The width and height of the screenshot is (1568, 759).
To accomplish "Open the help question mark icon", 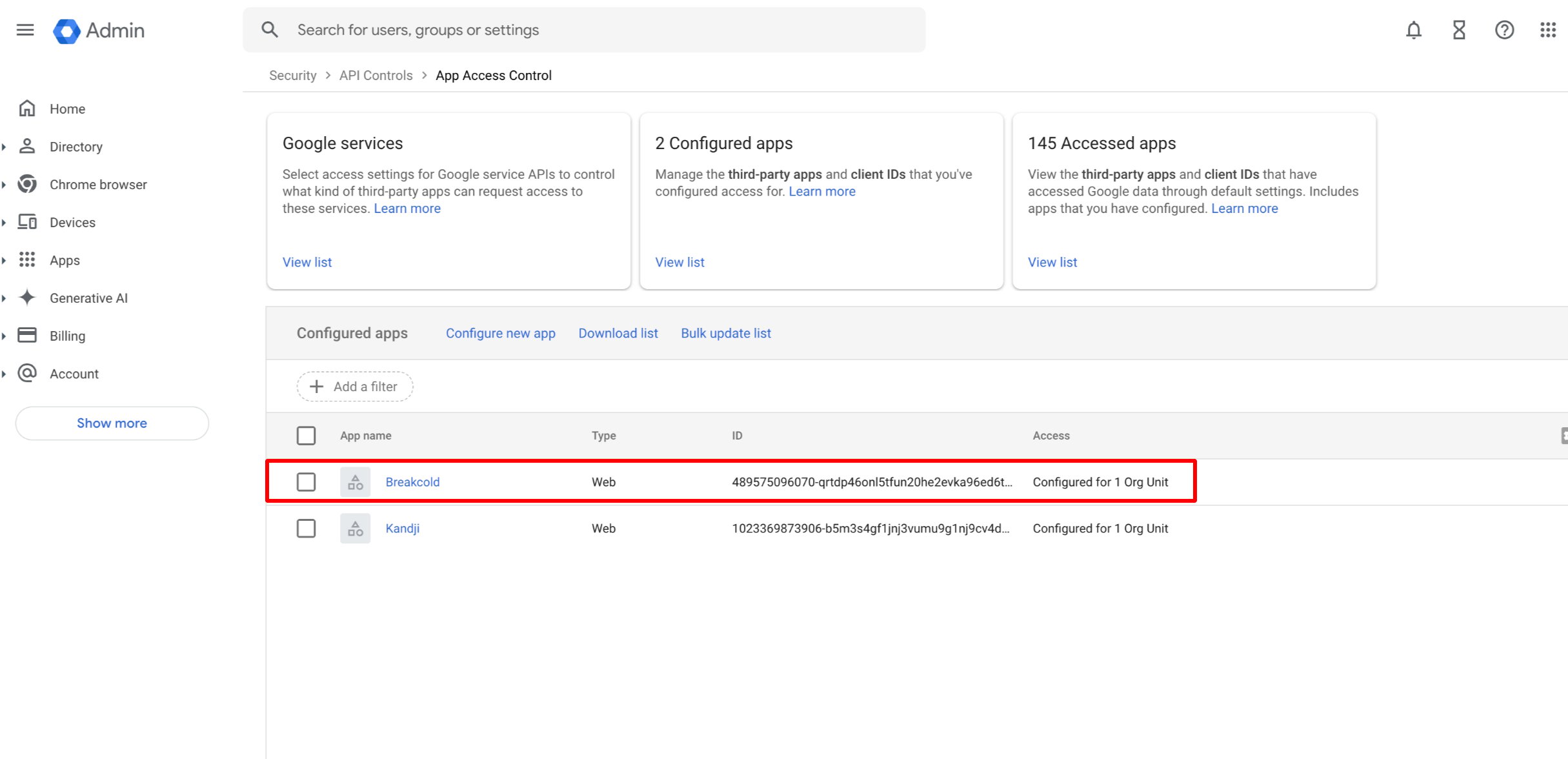I will [1504, 30].
